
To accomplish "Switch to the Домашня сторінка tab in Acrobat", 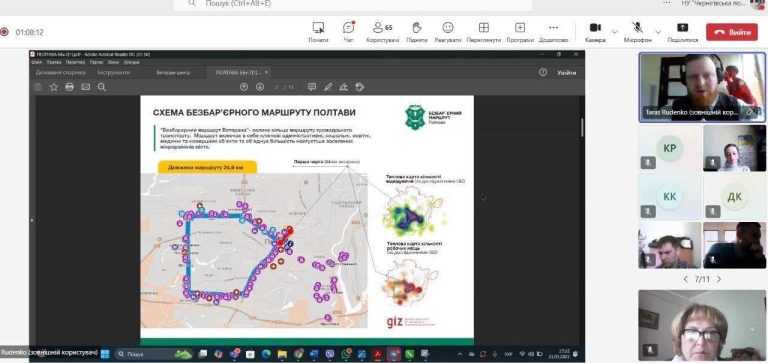I will pyautogui.click(x=60, y=73).
